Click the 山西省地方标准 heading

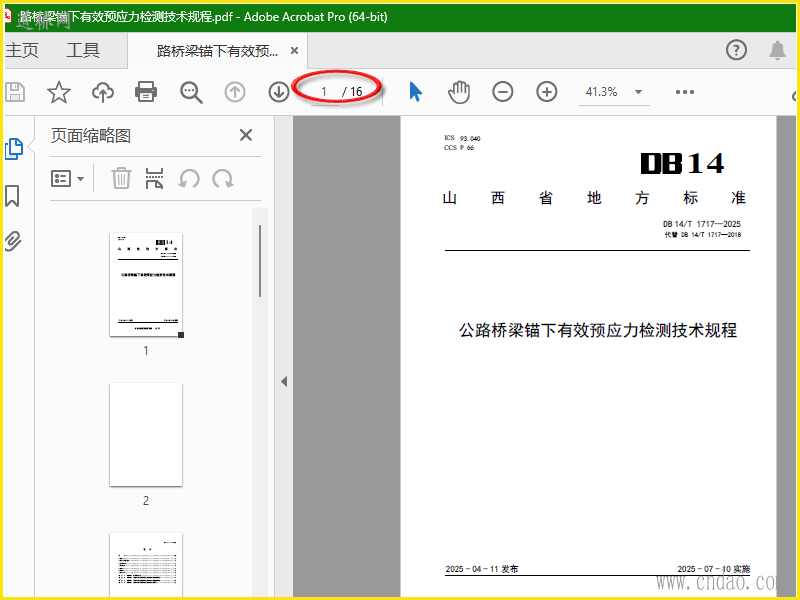pyautogui.click(x=594, y=197)
